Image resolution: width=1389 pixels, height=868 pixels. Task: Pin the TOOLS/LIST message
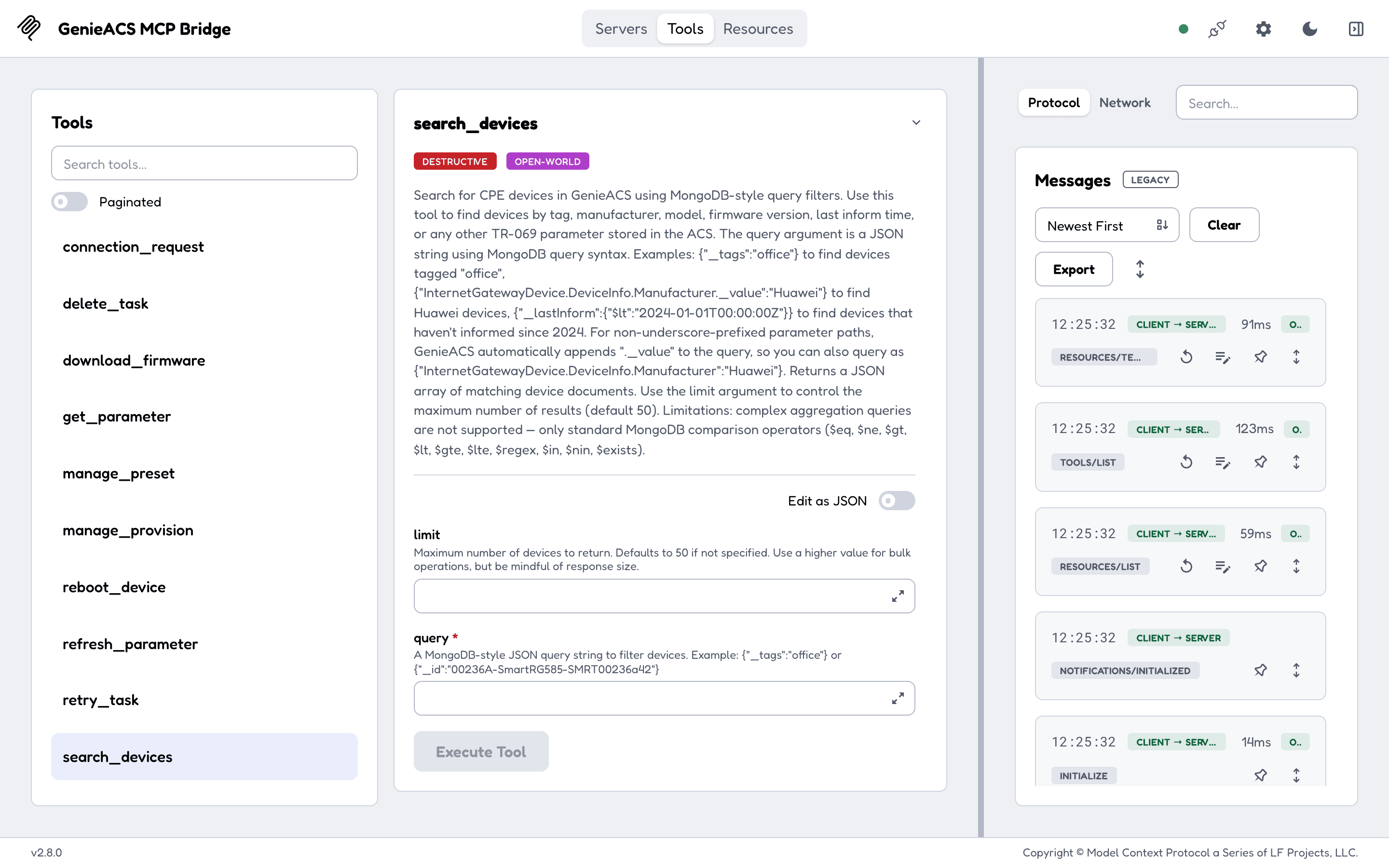click(1260, 462)
